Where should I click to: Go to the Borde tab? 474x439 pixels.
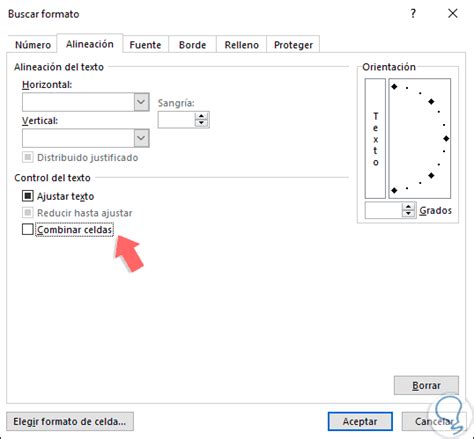[x=192, y=45]
